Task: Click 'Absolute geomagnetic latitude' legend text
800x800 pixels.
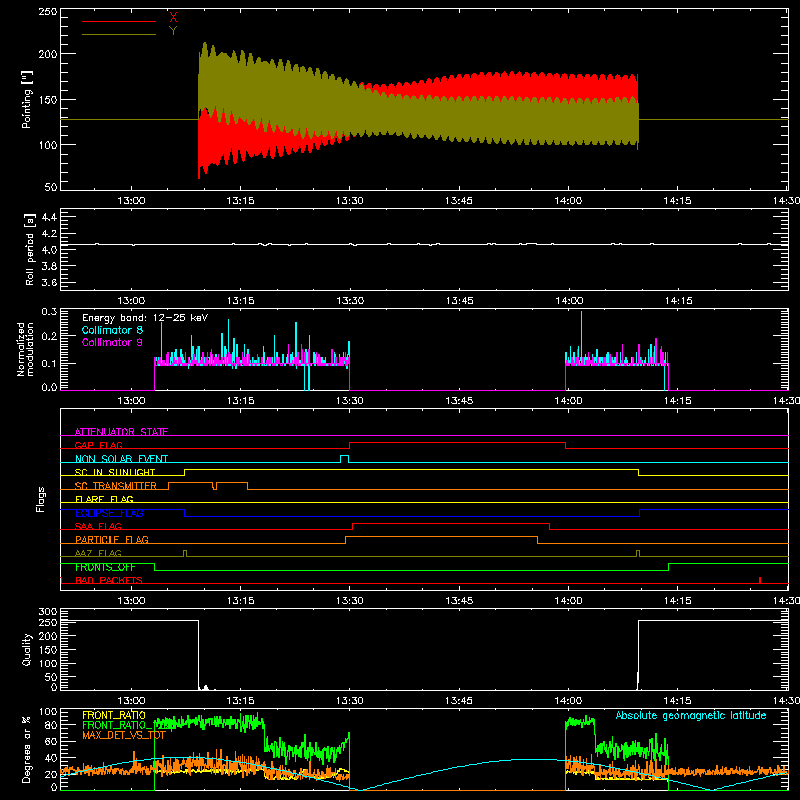Action: coord(691,716)
